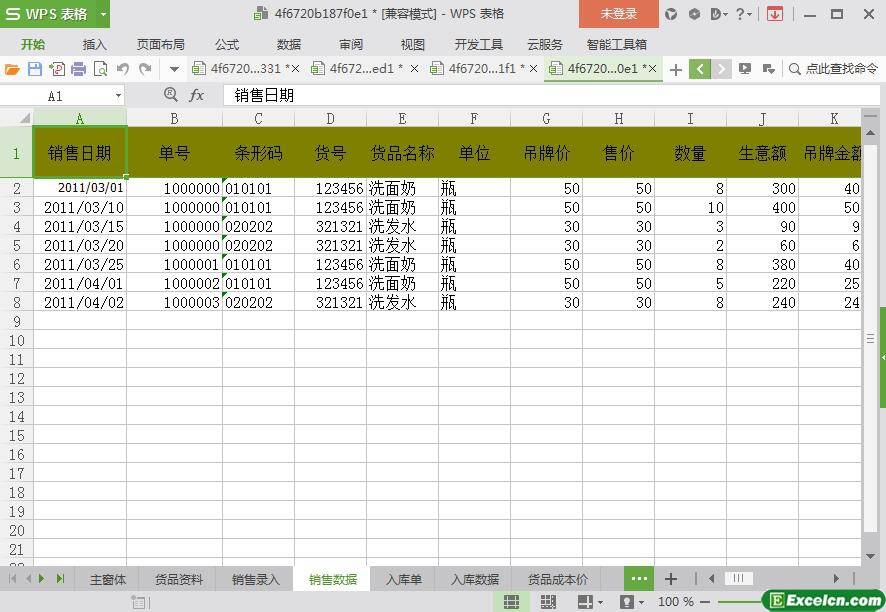Switch to page break preview view
The image size is (886, 612).
548,602
